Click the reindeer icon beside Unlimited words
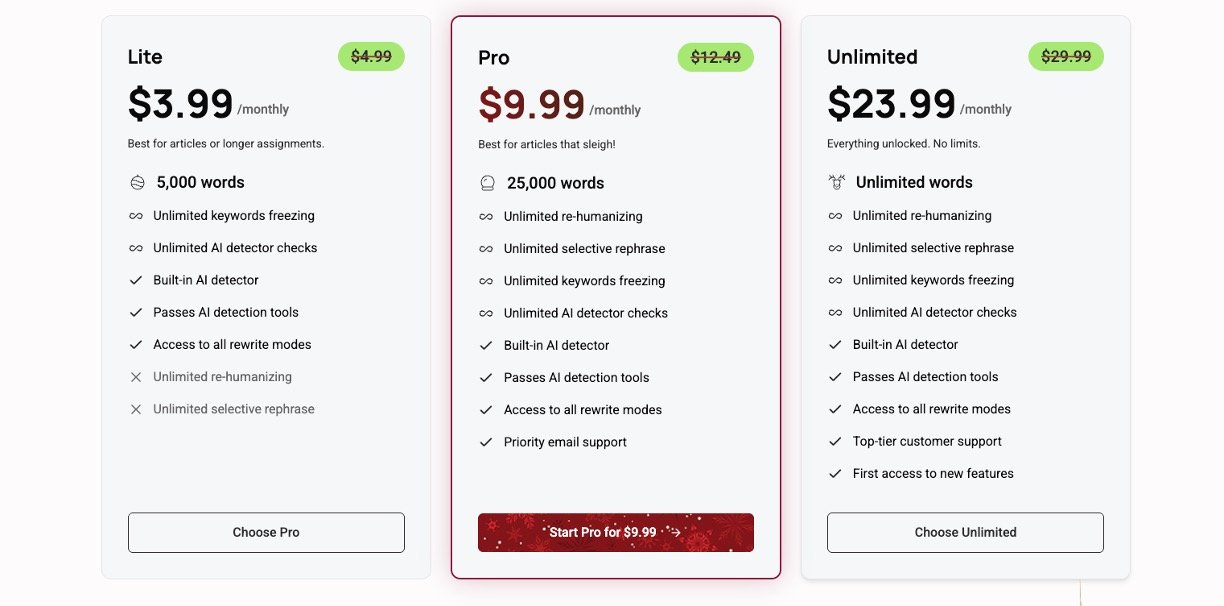Screen dimensions: 1224x606 [837, 182]
